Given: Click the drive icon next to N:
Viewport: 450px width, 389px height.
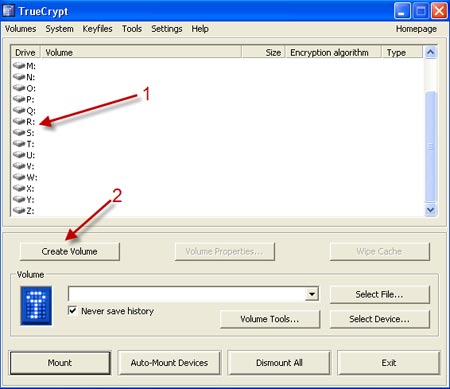Looking at the screenshot, I should tap(19, 77).
